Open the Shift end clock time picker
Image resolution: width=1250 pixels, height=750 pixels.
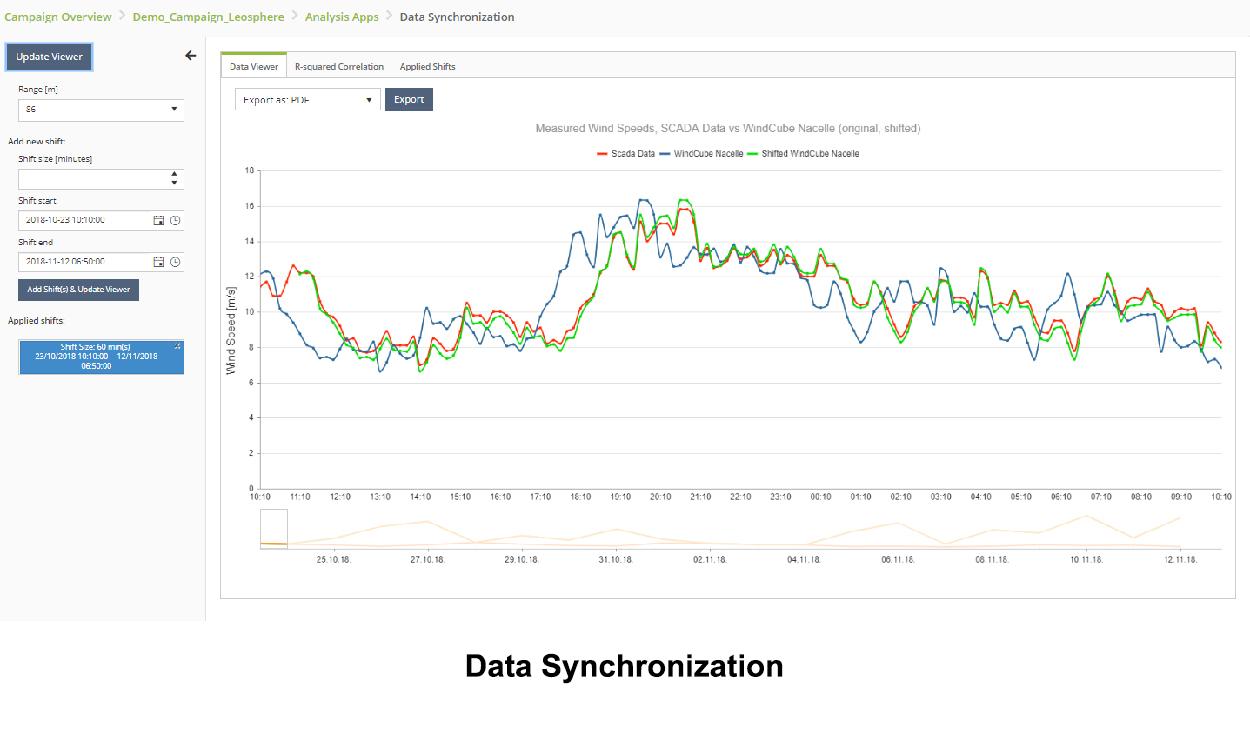[x=175, y=262]
